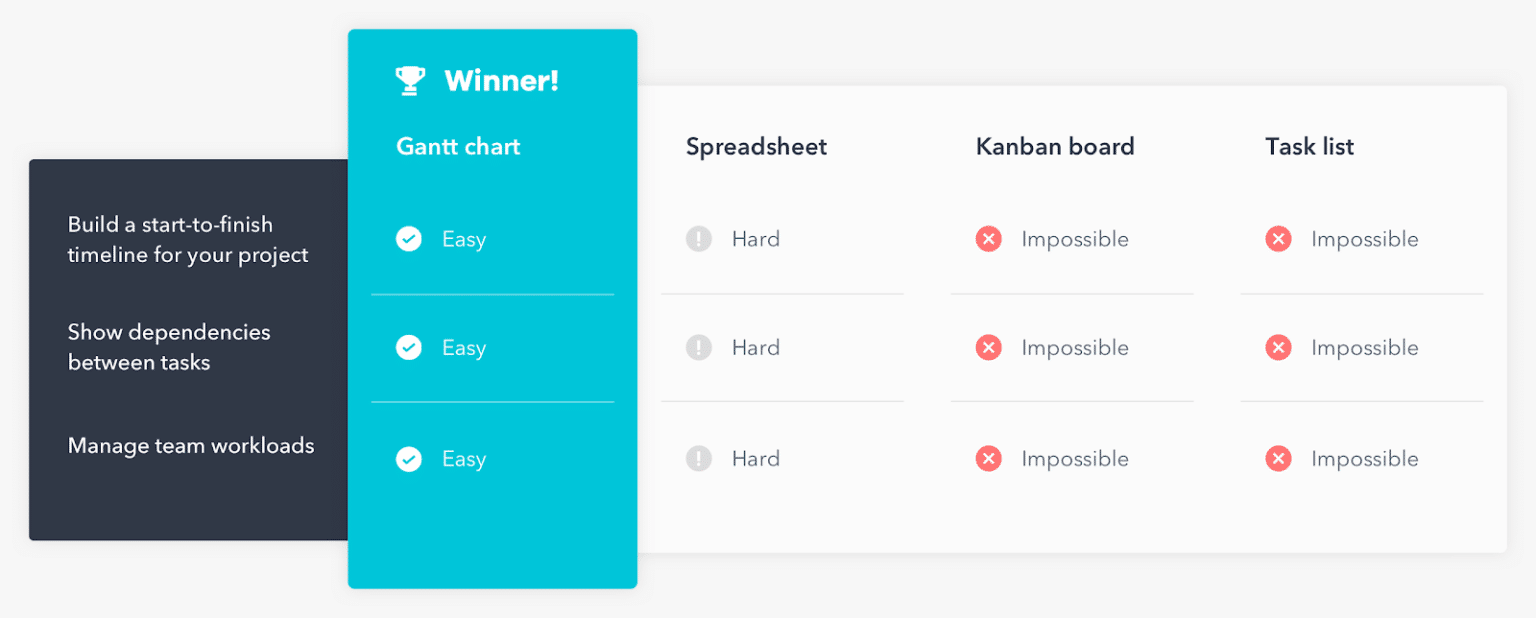Image resolution: width=1536 pixels, height=618 pixels.
Task: Select the Spreadsheet column header
Action: tap(756, 147)
